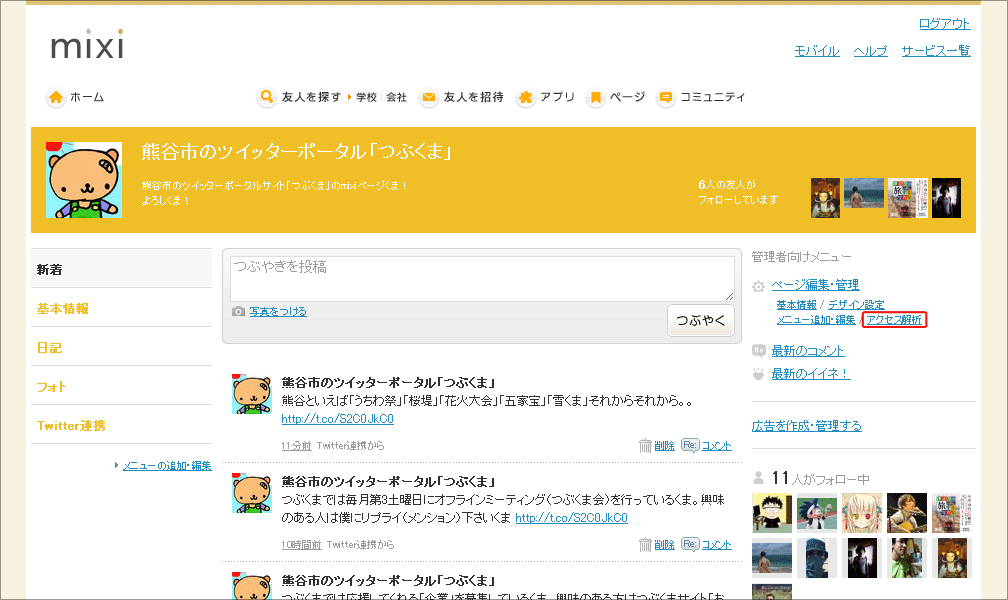Screen dimensions: 1008x600
Task: Click コメント on the 10時間前 post
Action: (717, 545)
